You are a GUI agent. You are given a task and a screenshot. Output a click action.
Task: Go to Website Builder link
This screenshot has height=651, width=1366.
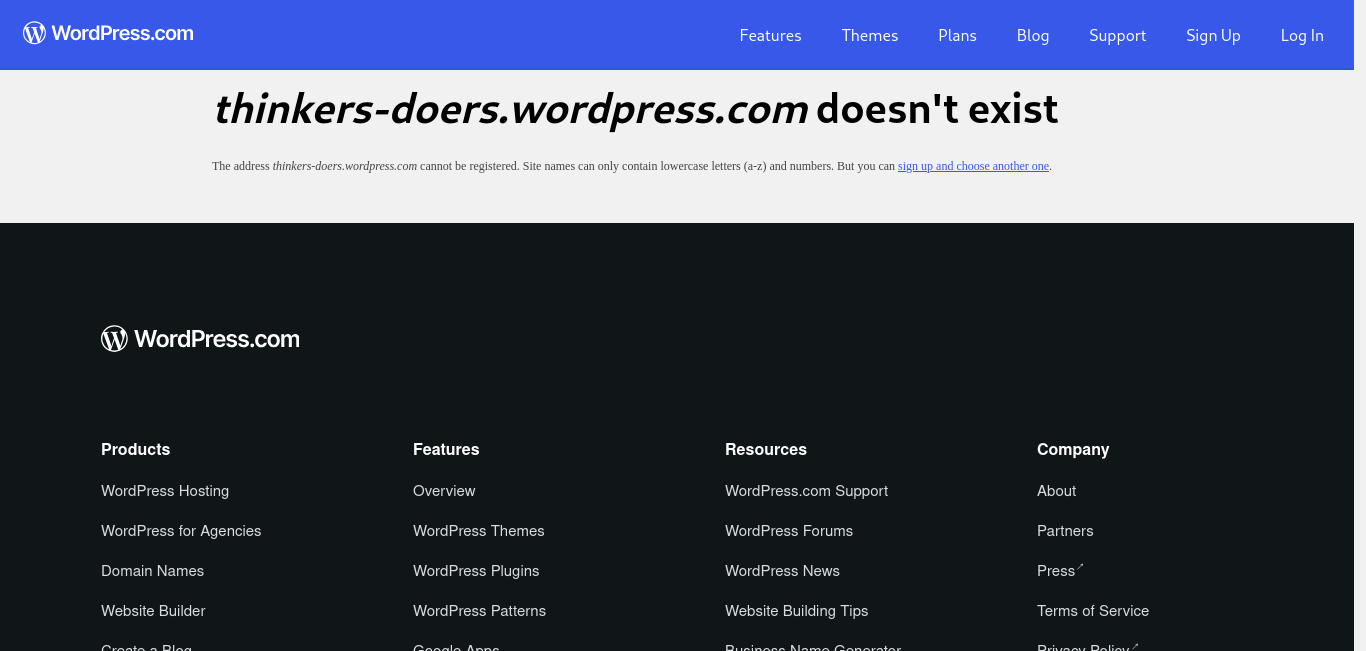point(153,611)
